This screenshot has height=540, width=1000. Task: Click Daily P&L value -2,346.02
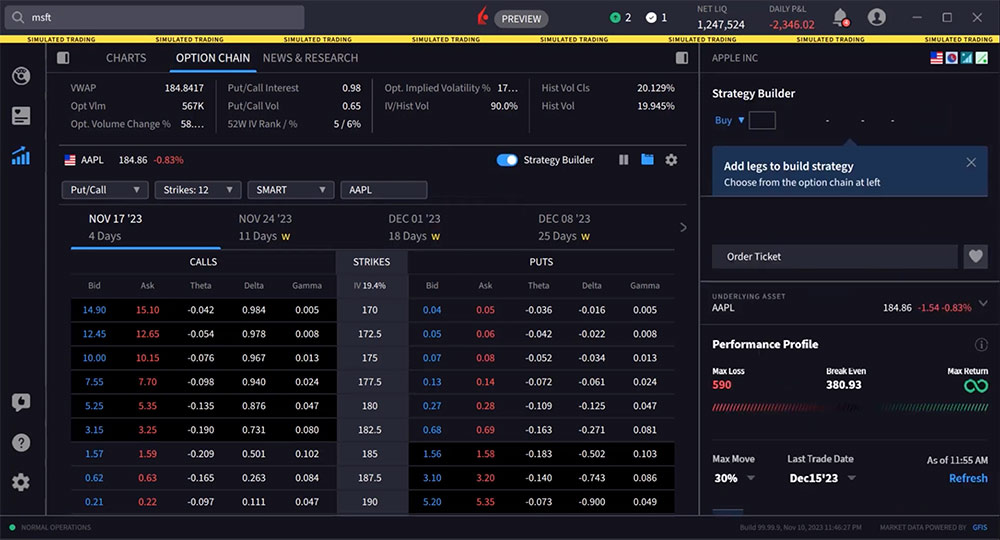point(791,25)
